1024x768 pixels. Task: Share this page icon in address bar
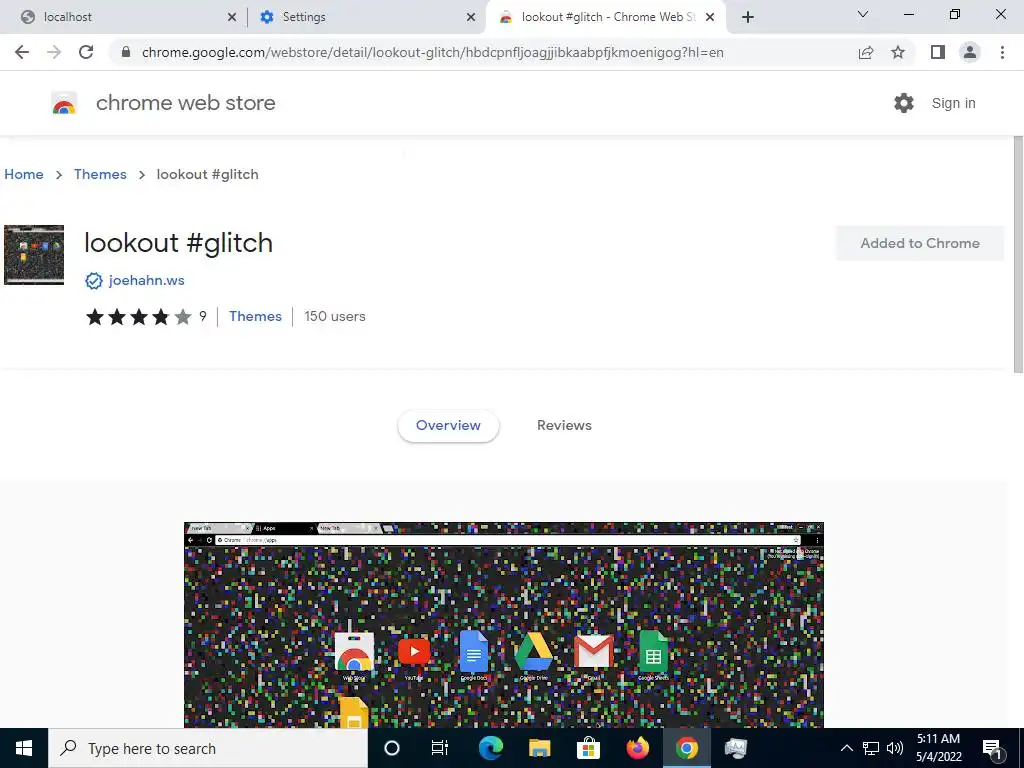[x=866, y=52]
